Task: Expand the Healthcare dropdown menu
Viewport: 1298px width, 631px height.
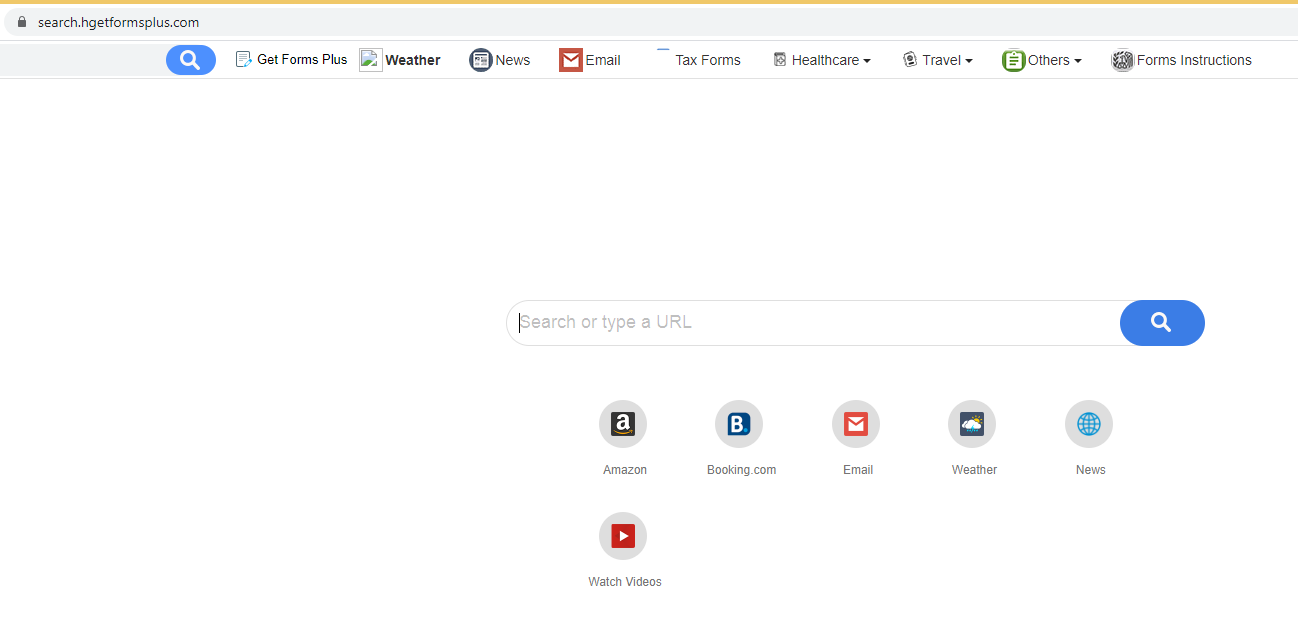Action: coord(822,60)
